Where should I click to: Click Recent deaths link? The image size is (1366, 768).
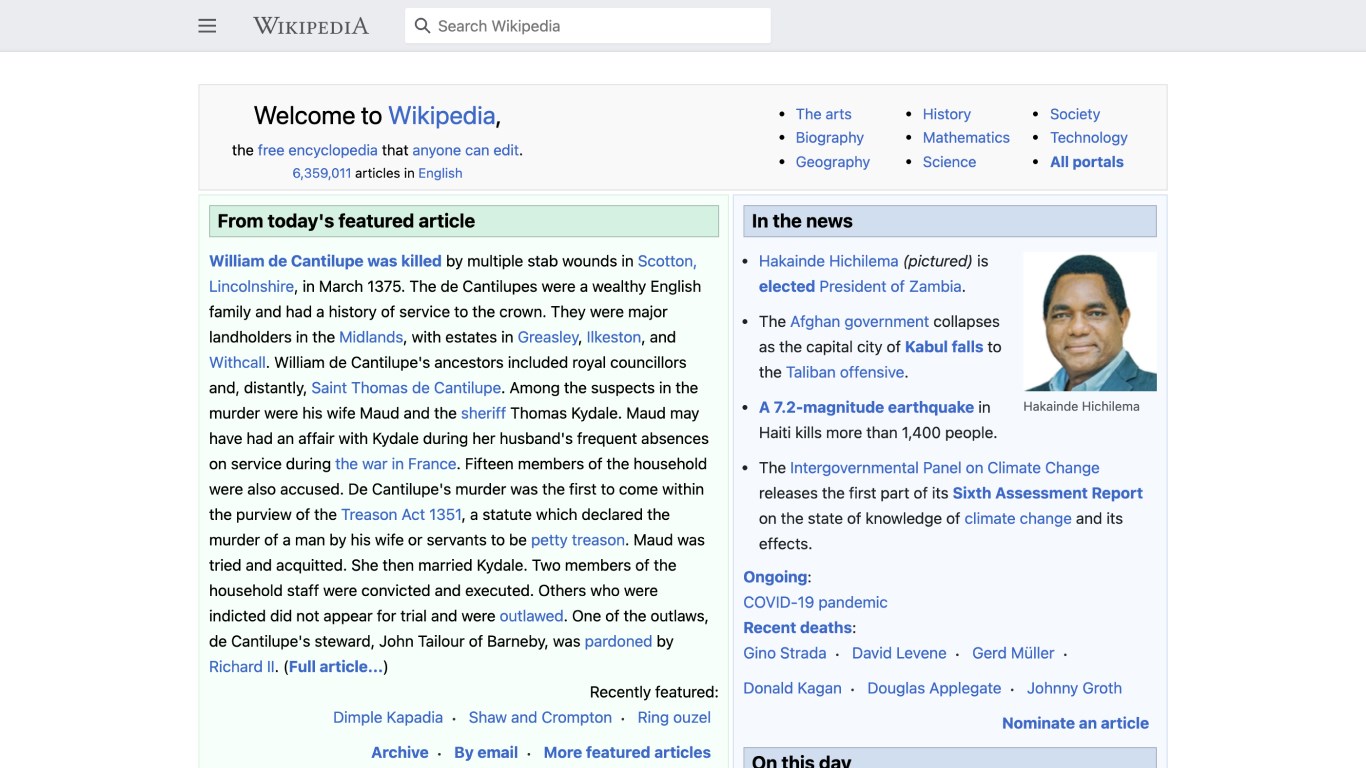[797, 628]
